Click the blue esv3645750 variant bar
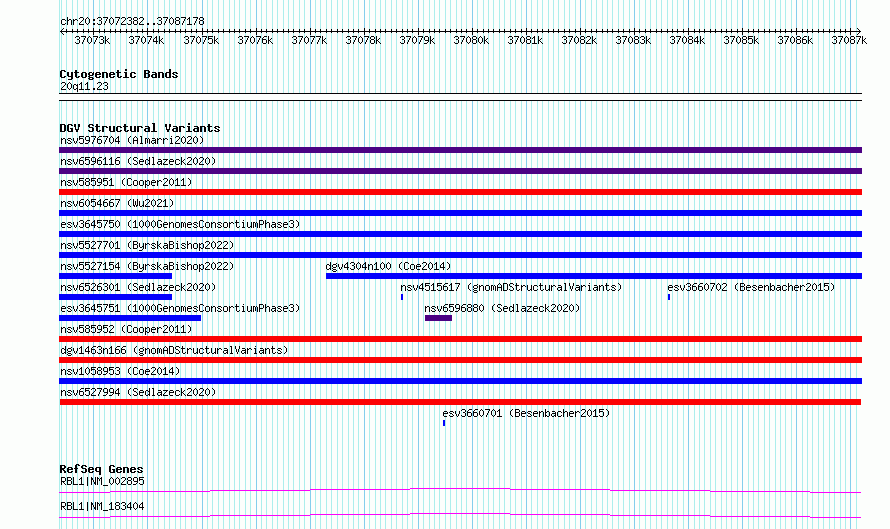 click(x=460, y=234)
